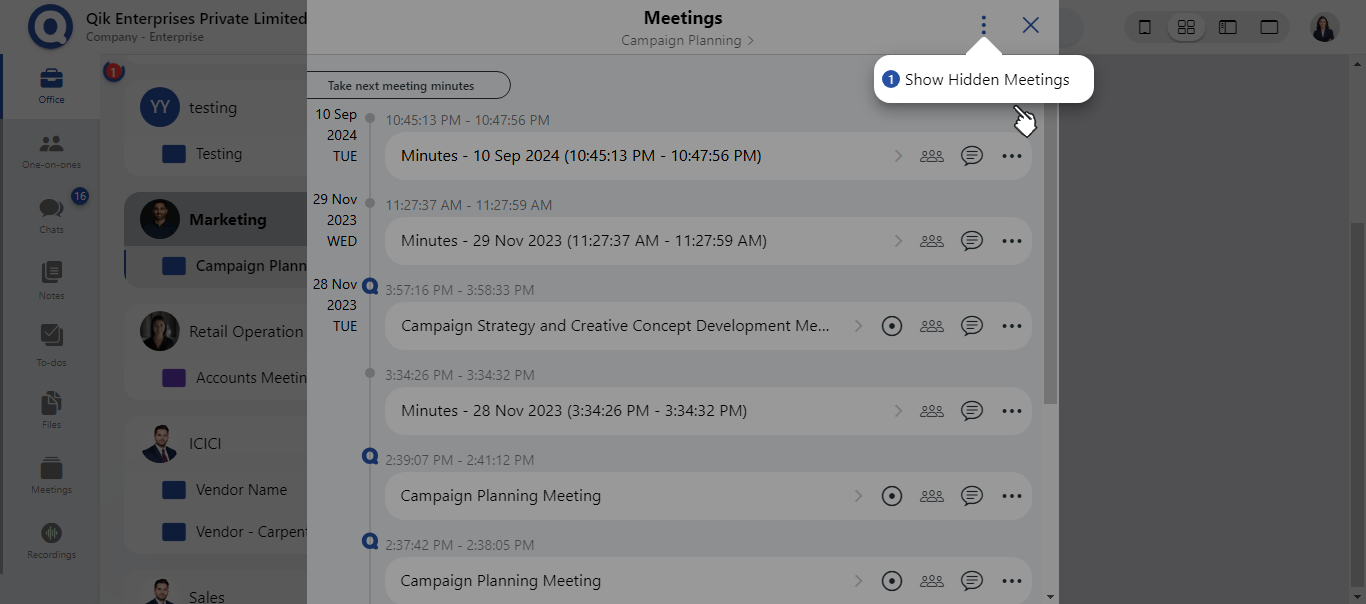
Task: Expand chevron on Minutes - 10 Sep 2024 row
Action: [x=898, y=156]
